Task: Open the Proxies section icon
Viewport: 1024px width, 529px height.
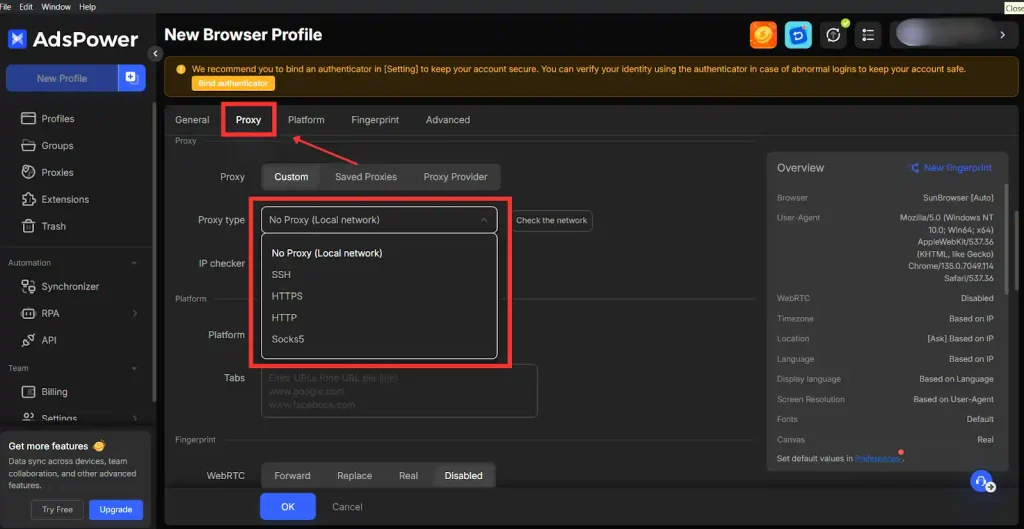Action: click(28, 172)
